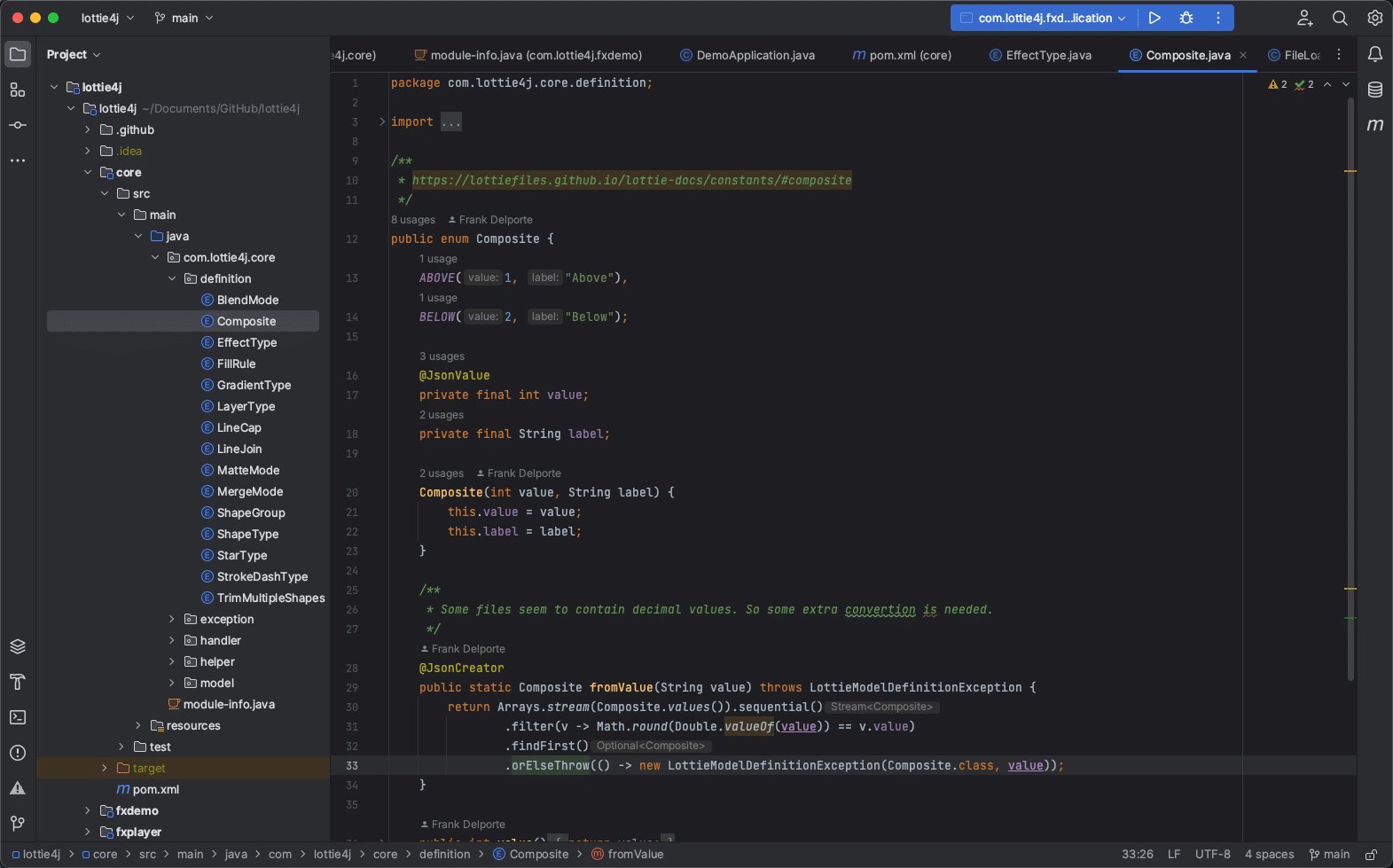Expand the exception package

coord(172,619)
